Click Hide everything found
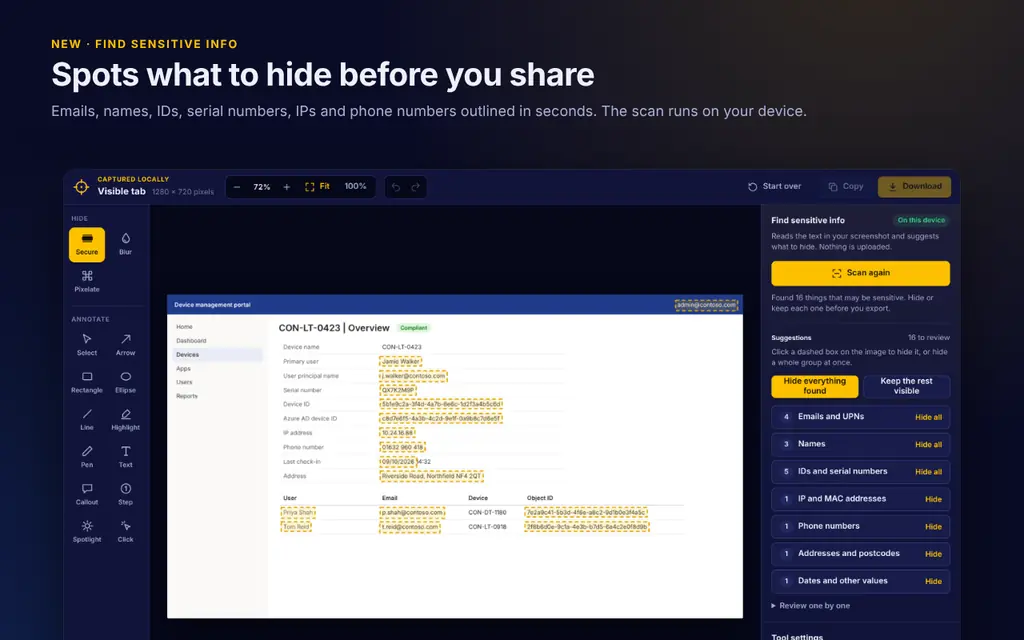Image resolution: width=1024 pixels, height=640 pixels. tap(814, 386)
